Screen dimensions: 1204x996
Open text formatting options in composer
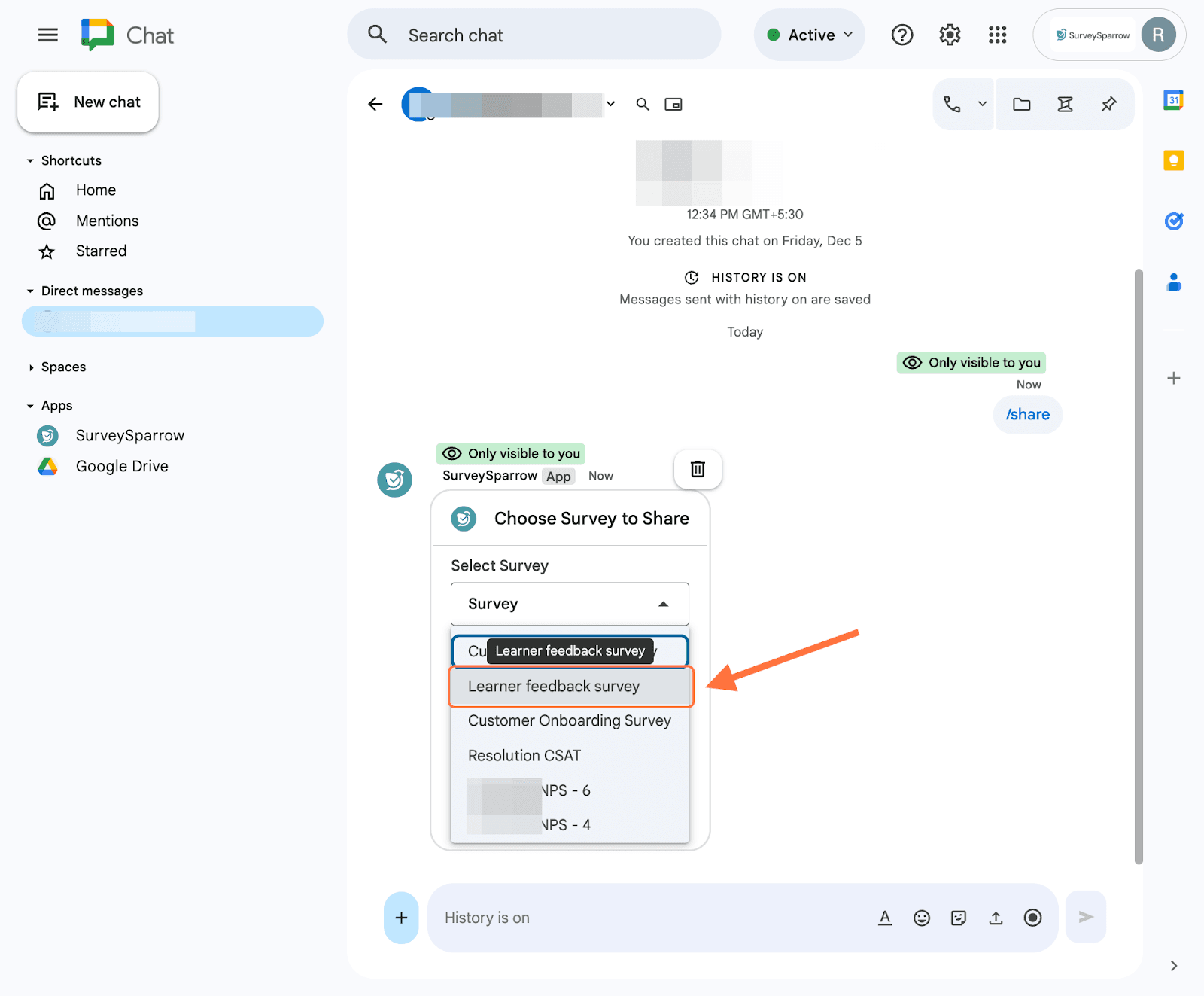click(x=885, y=918)
